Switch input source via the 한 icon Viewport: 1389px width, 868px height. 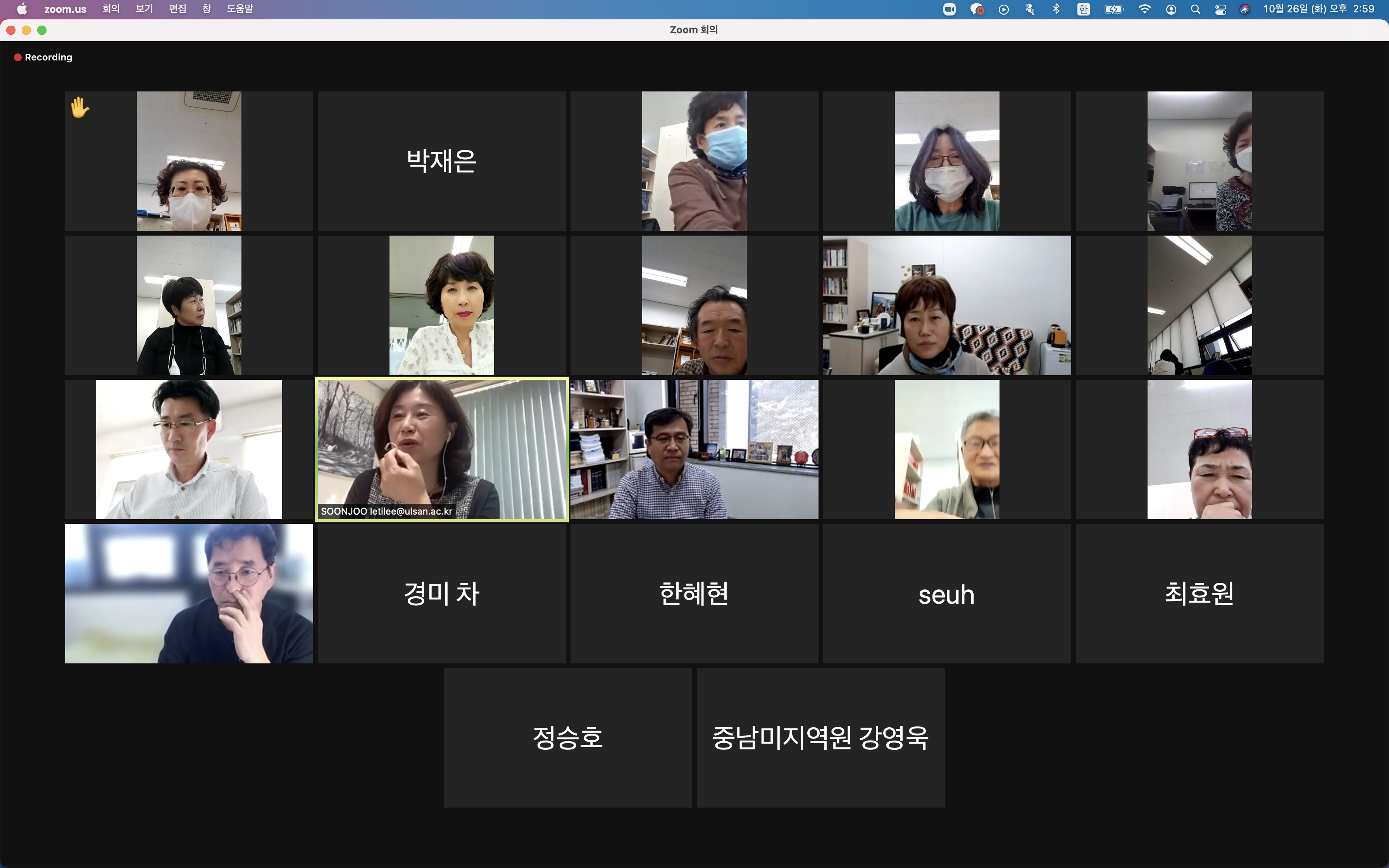[x=1083, y=9]
